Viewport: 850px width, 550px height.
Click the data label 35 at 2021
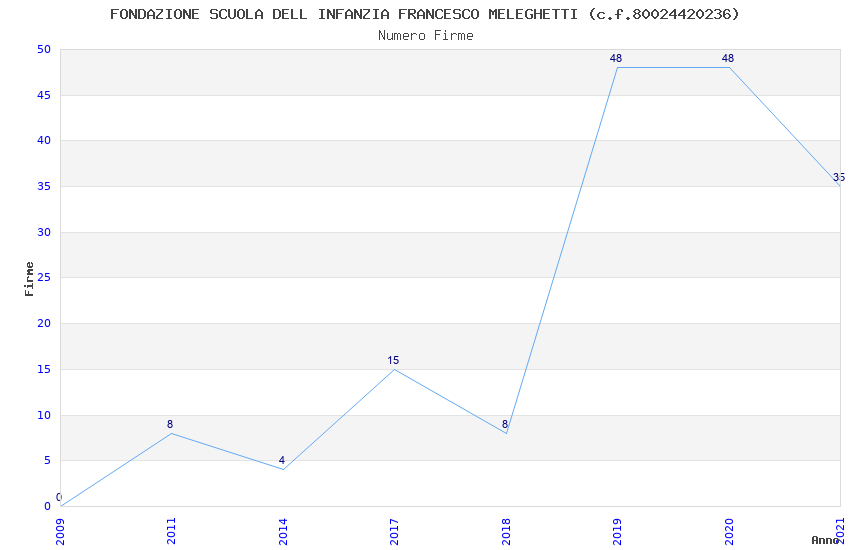(x=839, y=177)
